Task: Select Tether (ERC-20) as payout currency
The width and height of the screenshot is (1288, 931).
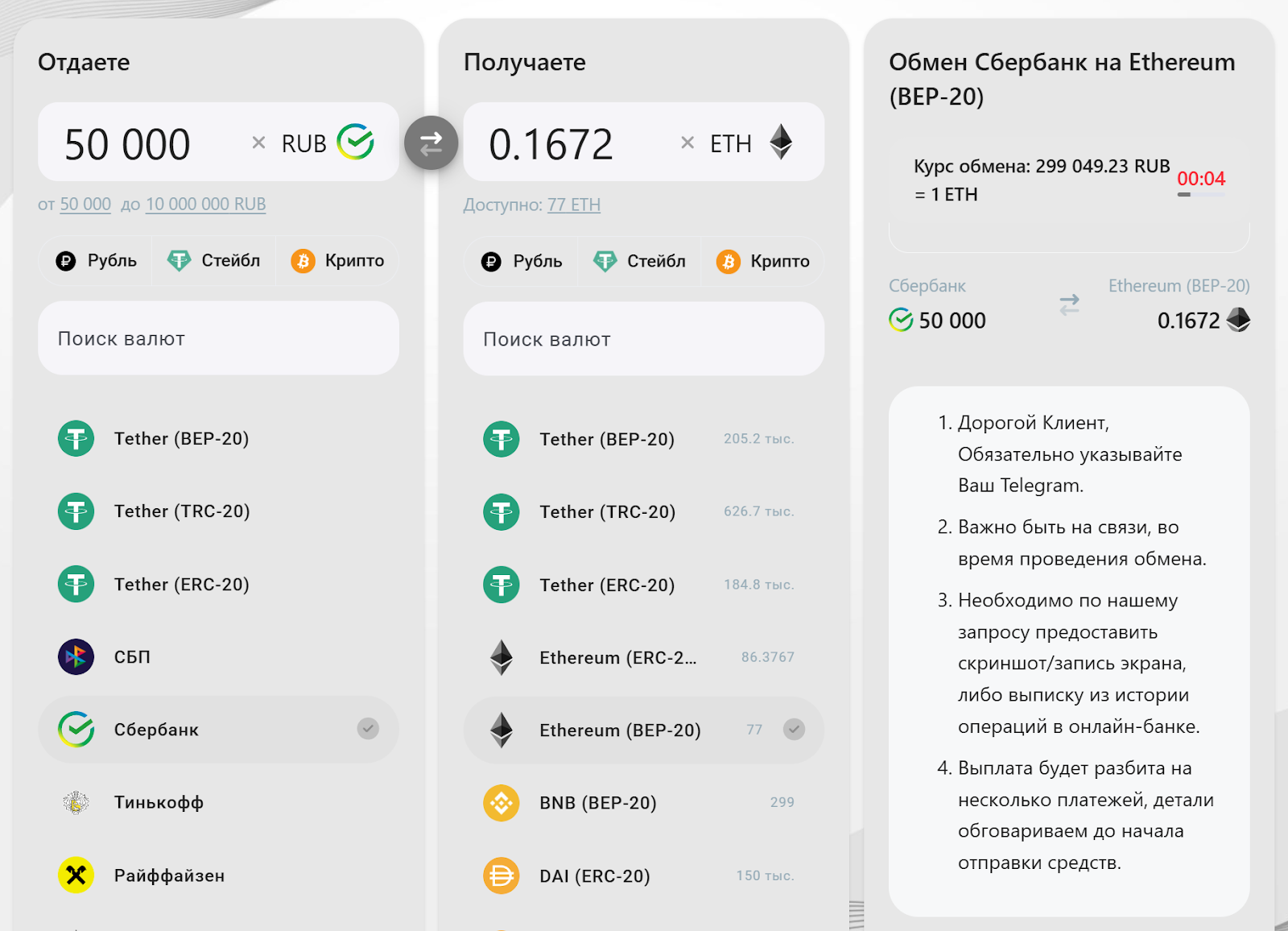Action: point(606,584)
